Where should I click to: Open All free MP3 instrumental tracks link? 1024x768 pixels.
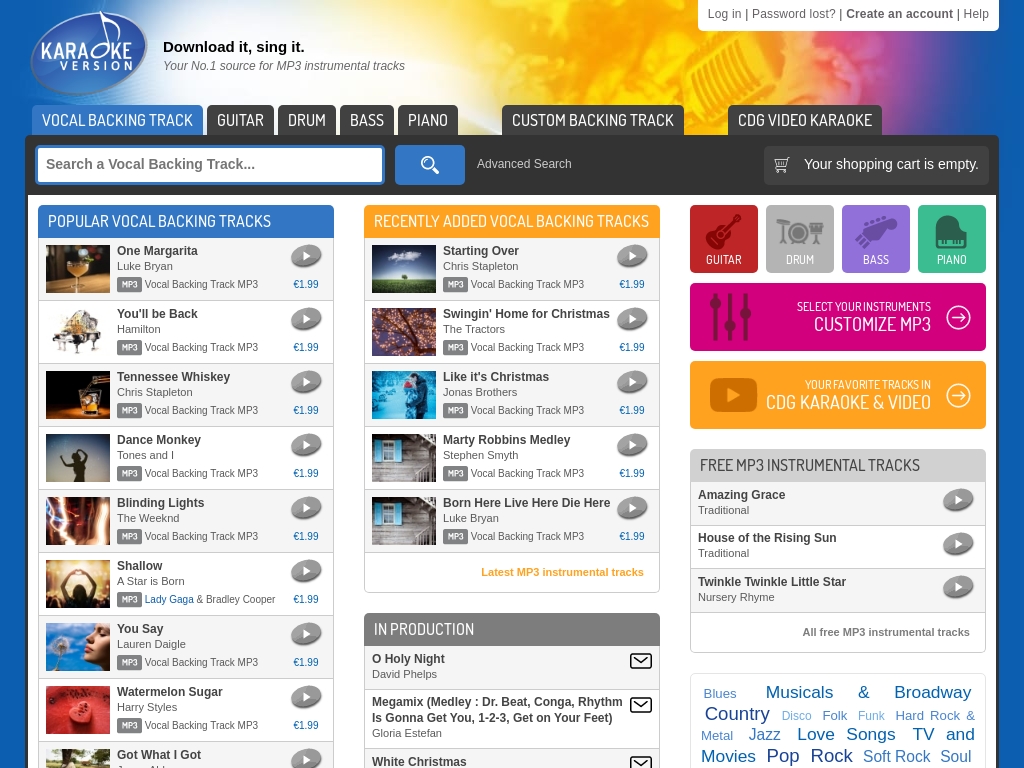[886, 632]
